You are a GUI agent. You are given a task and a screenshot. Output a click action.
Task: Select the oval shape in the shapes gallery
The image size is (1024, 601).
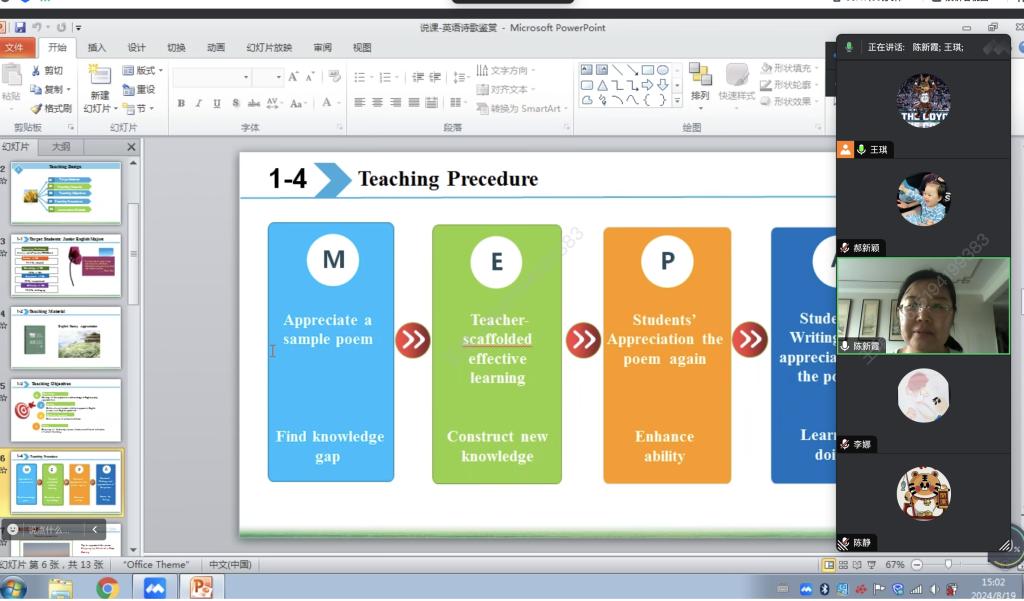point(662,70)
